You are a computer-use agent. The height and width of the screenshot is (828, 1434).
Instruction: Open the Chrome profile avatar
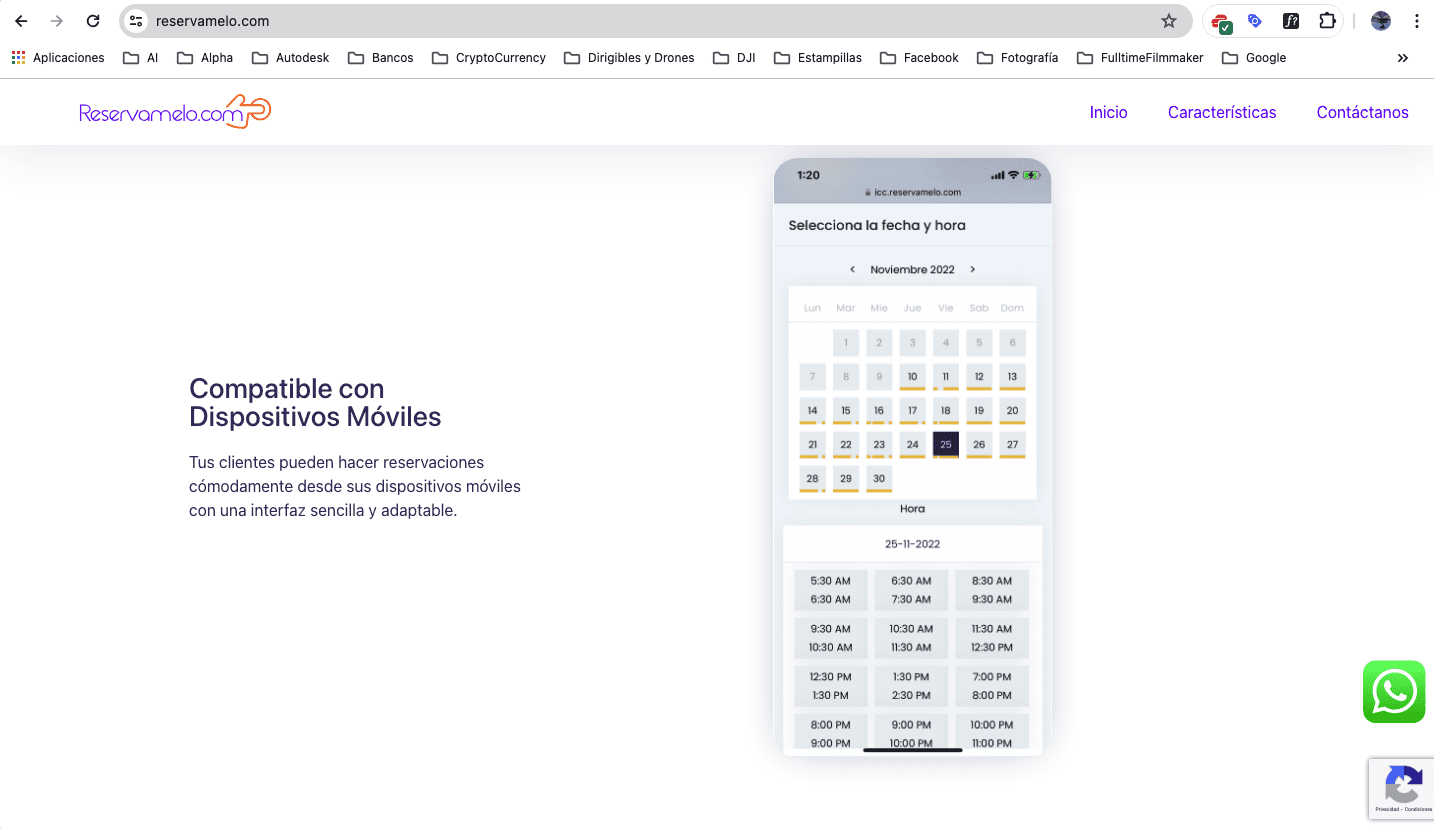[x=1381, y=21]
